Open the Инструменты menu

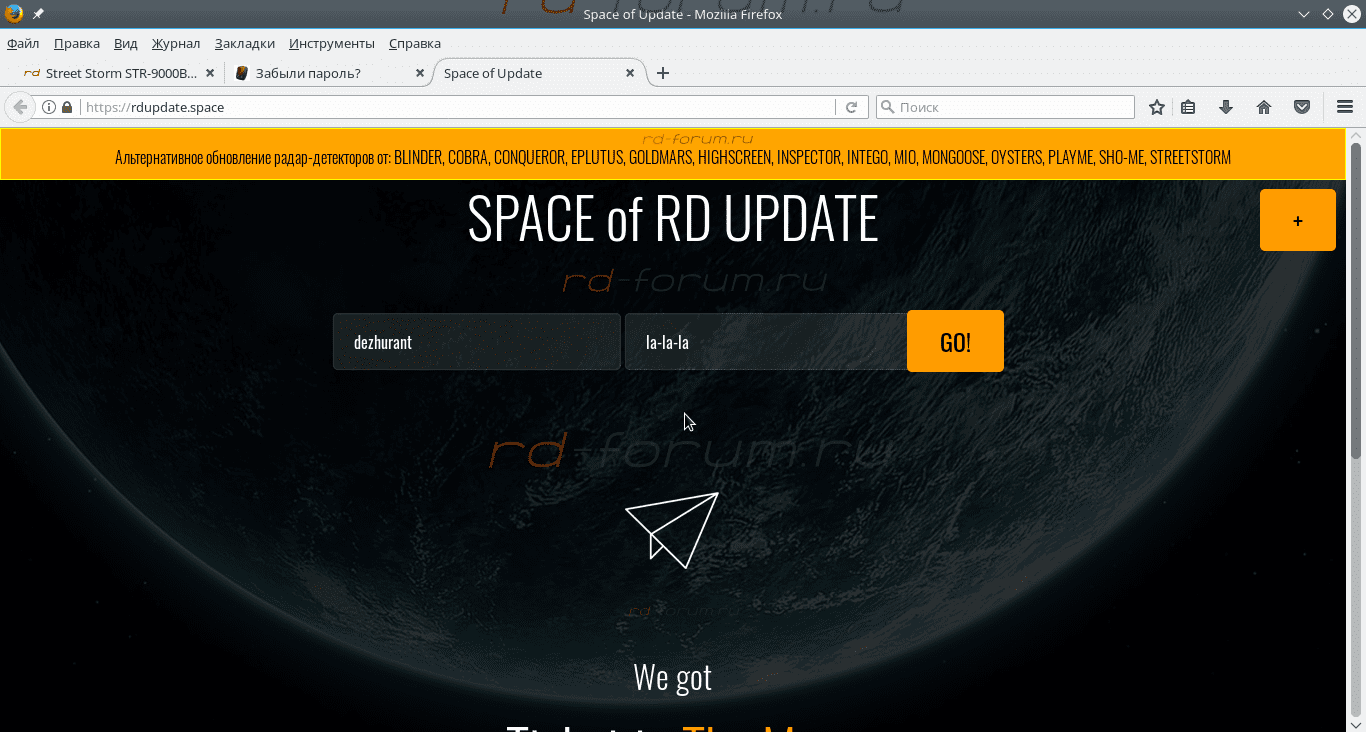pos(332,43)
